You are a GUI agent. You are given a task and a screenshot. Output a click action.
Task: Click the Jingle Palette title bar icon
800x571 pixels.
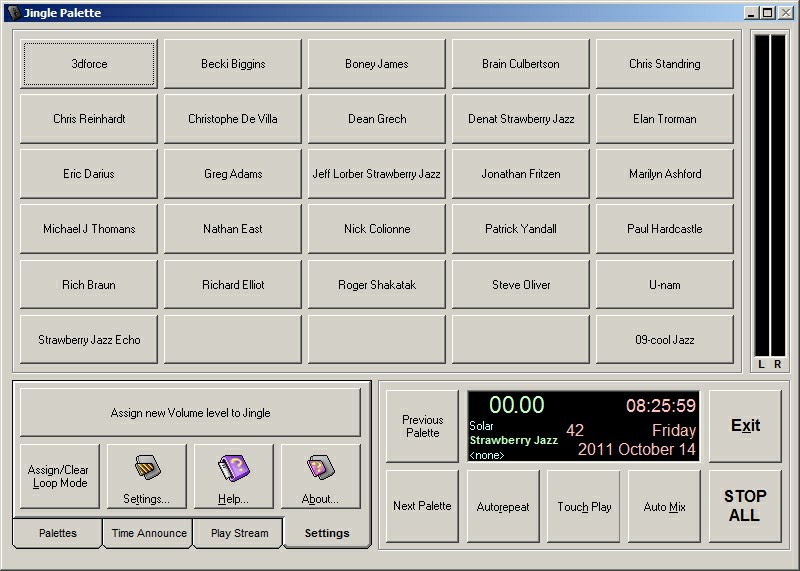click(x=13, y=13)
